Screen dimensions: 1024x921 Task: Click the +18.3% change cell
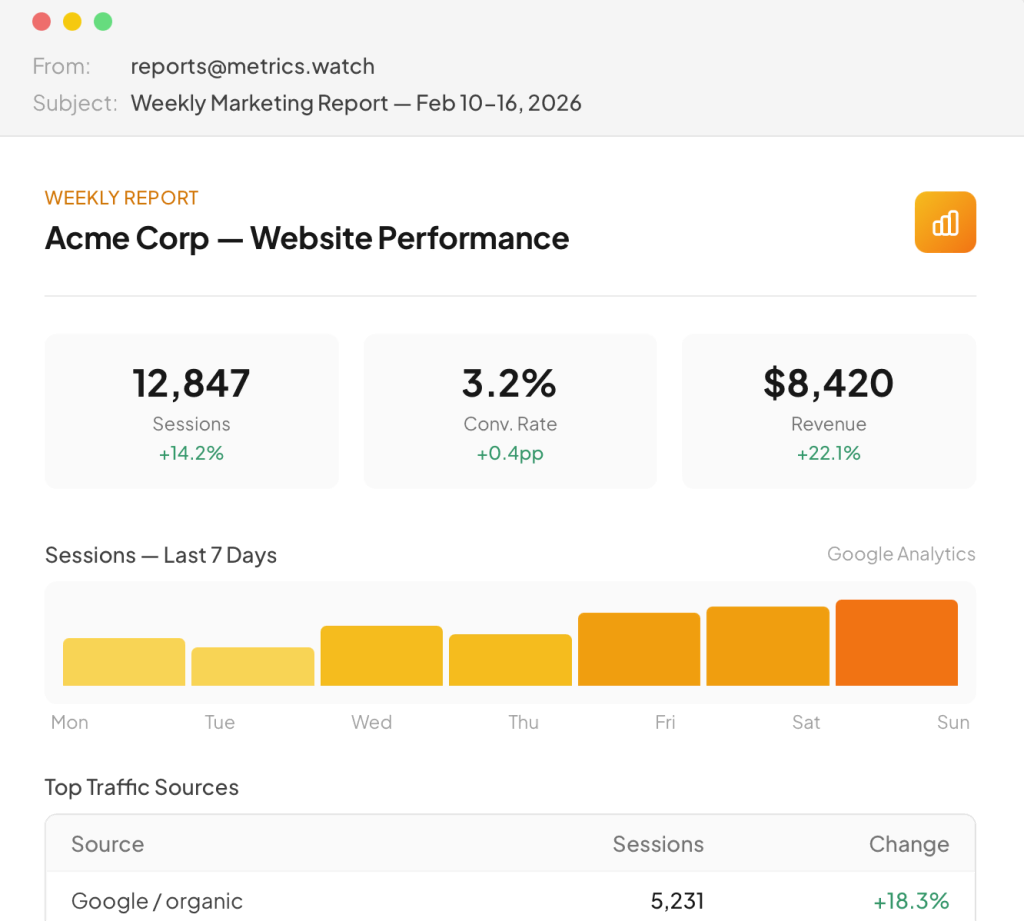911,901
